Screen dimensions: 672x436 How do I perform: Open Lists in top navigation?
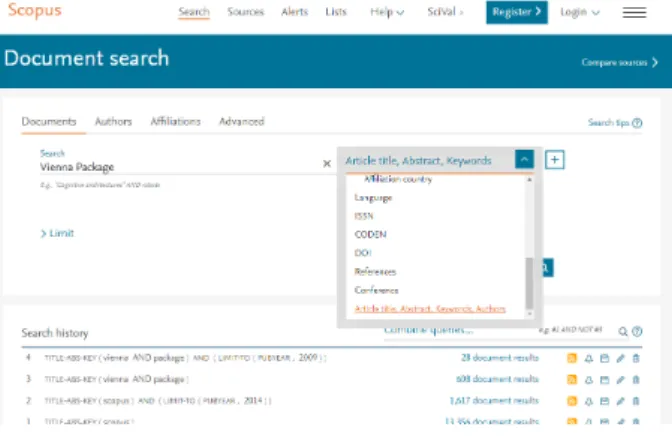(x=336, y=12)
